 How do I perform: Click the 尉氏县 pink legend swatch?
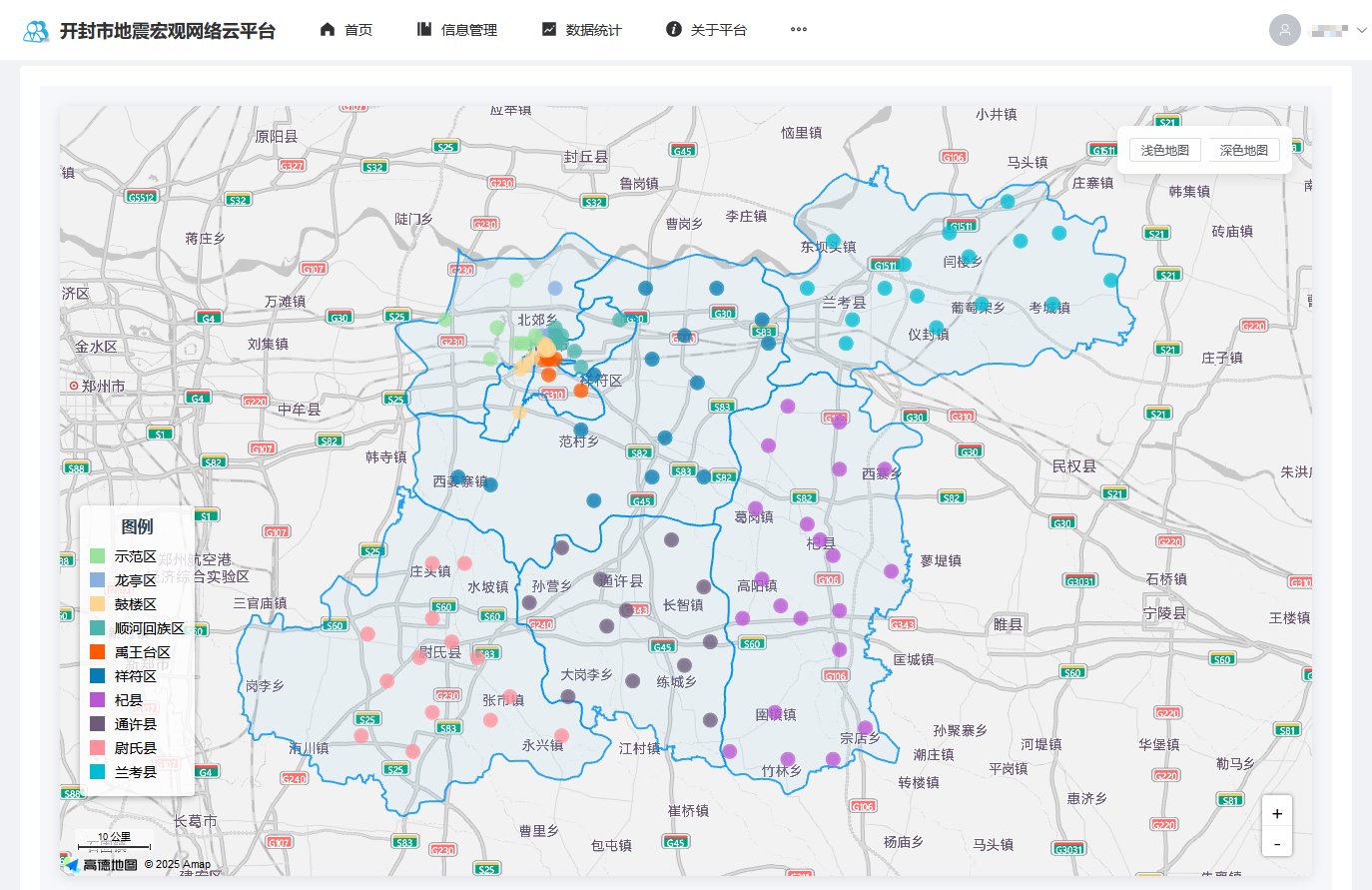pos(98,748)
